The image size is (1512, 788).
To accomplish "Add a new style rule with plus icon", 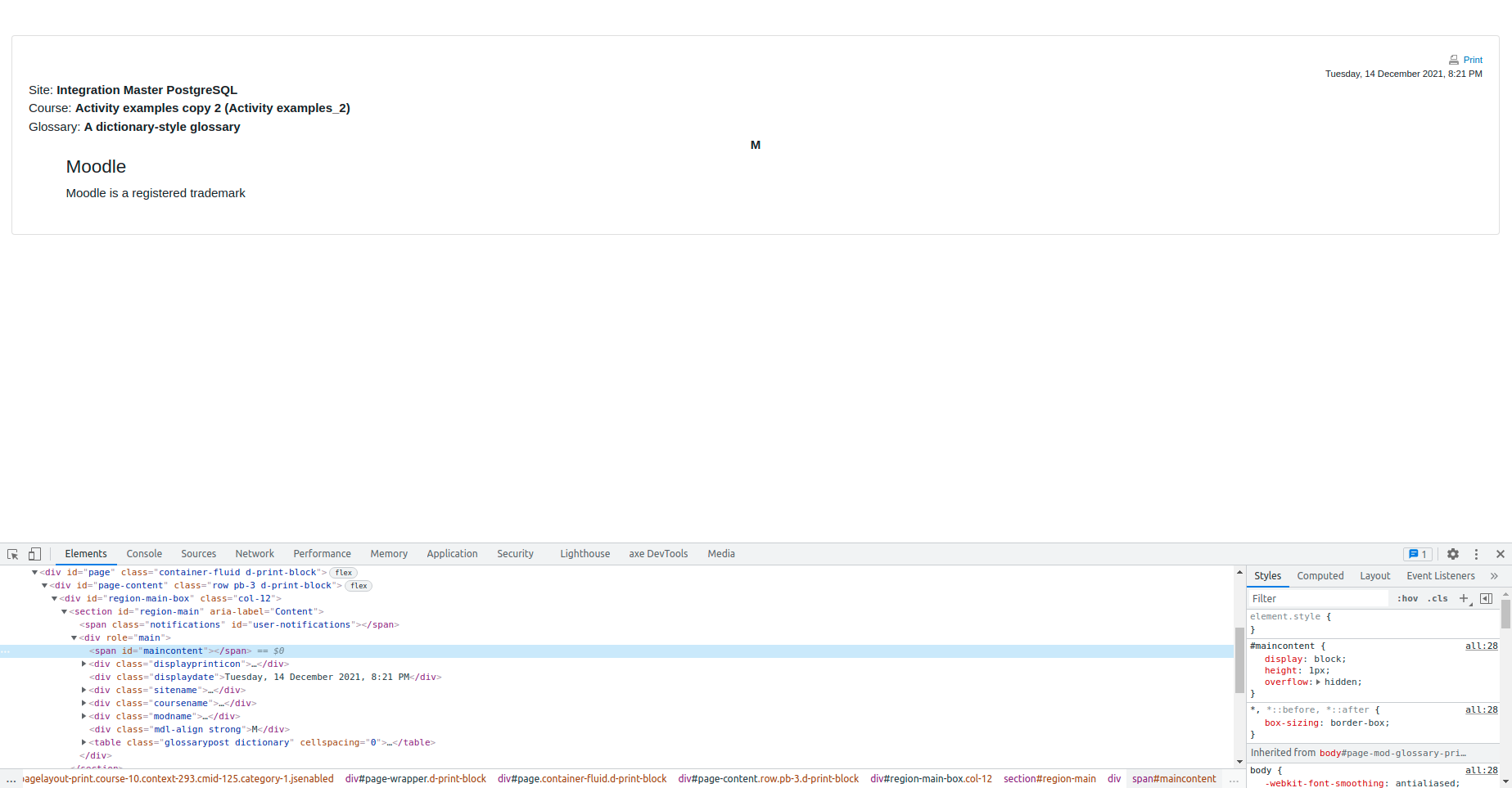I will pos(1464,598).
